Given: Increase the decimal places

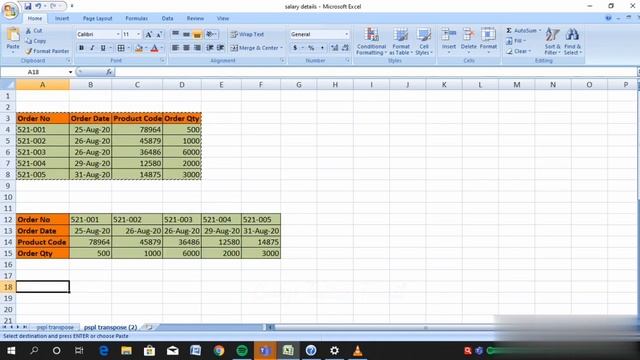Looking at the screenshot, I should click(x=334, y=48).
